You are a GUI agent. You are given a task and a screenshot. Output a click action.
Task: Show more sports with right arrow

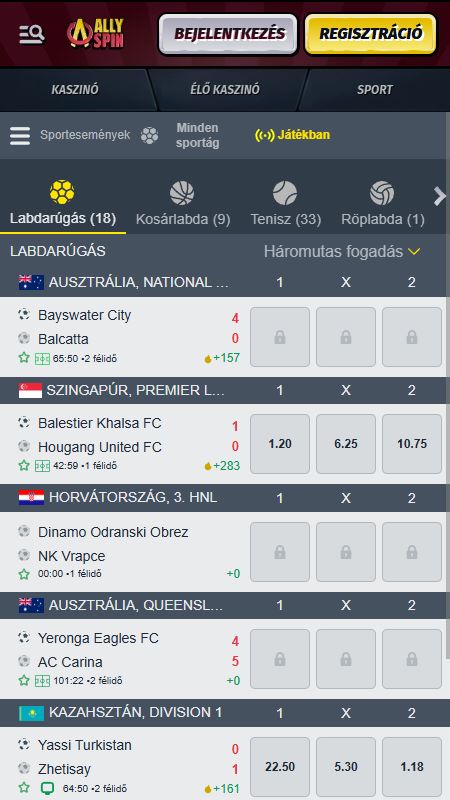click(x=439, y=196)
